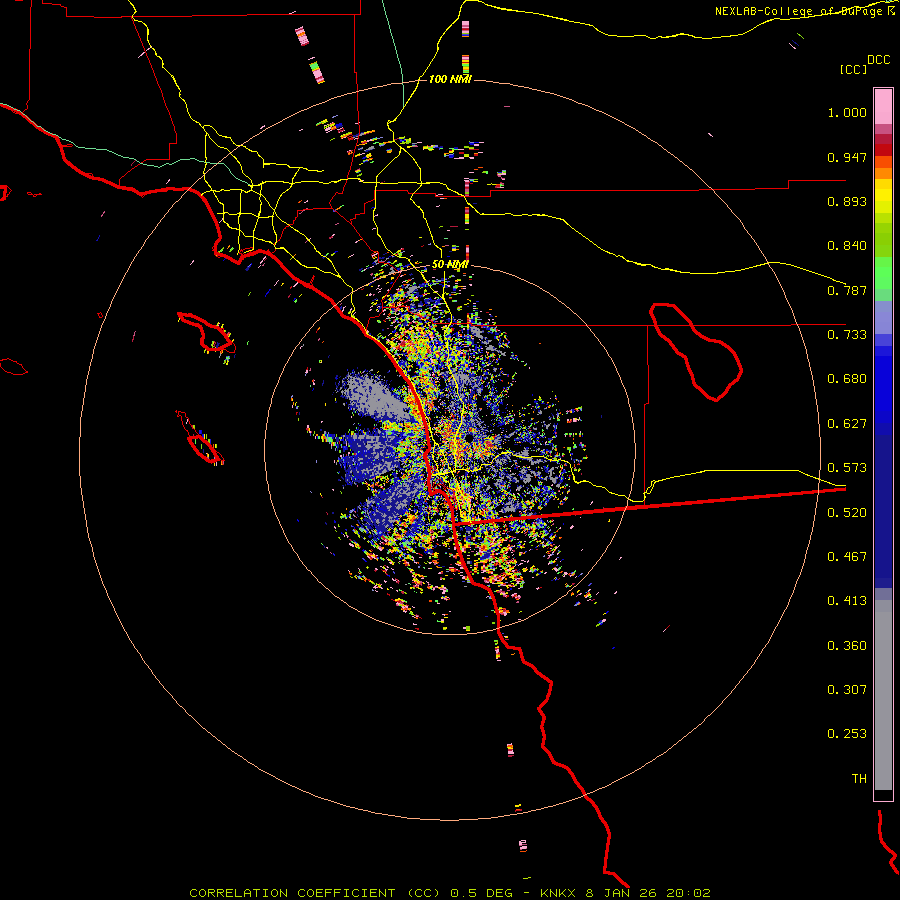This screenshot has width=900, height=900.
Task: Click the KNKX radar site identifier
Action: click(x=560, y=893)
